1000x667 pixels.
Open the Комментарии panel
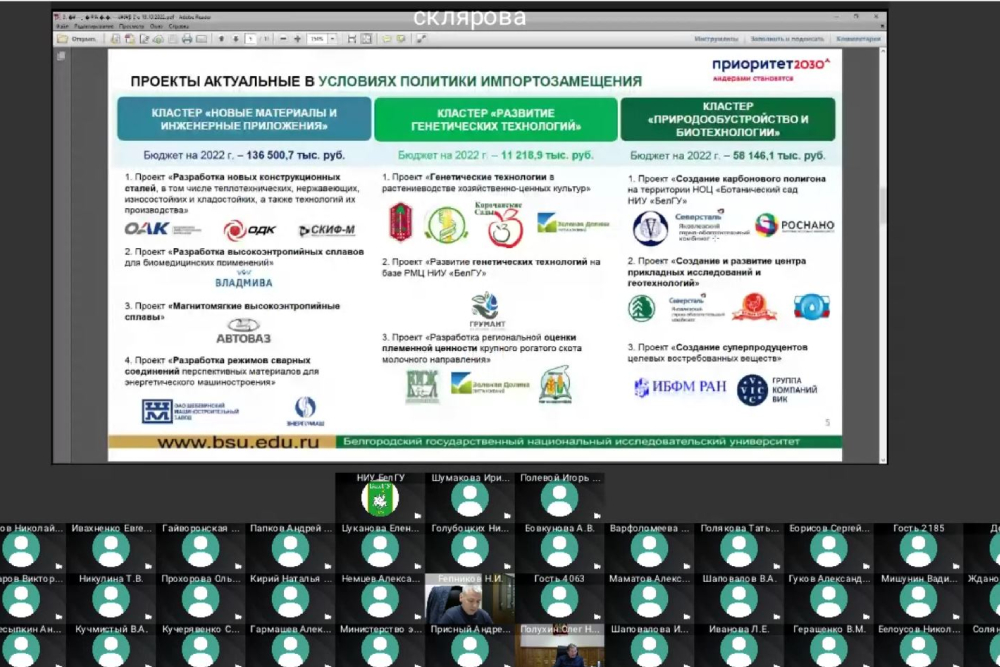[x=858, y=39]
